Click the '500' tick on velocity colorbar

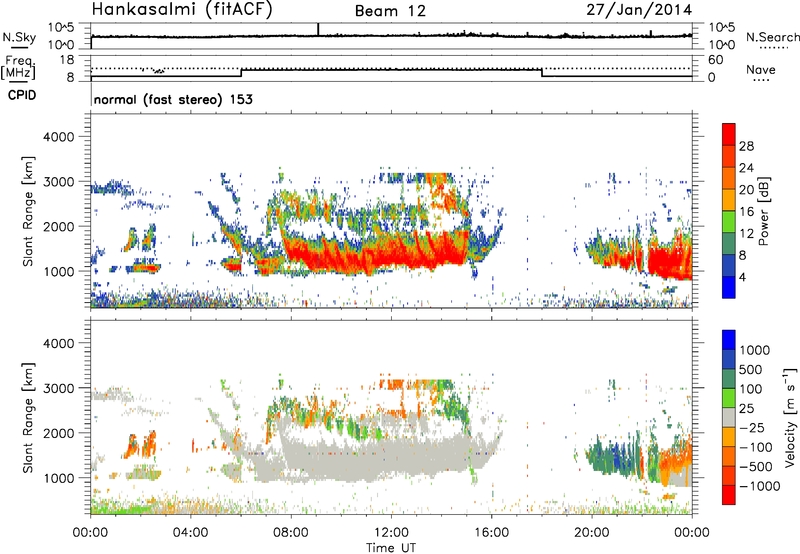(x=753, y=369)
